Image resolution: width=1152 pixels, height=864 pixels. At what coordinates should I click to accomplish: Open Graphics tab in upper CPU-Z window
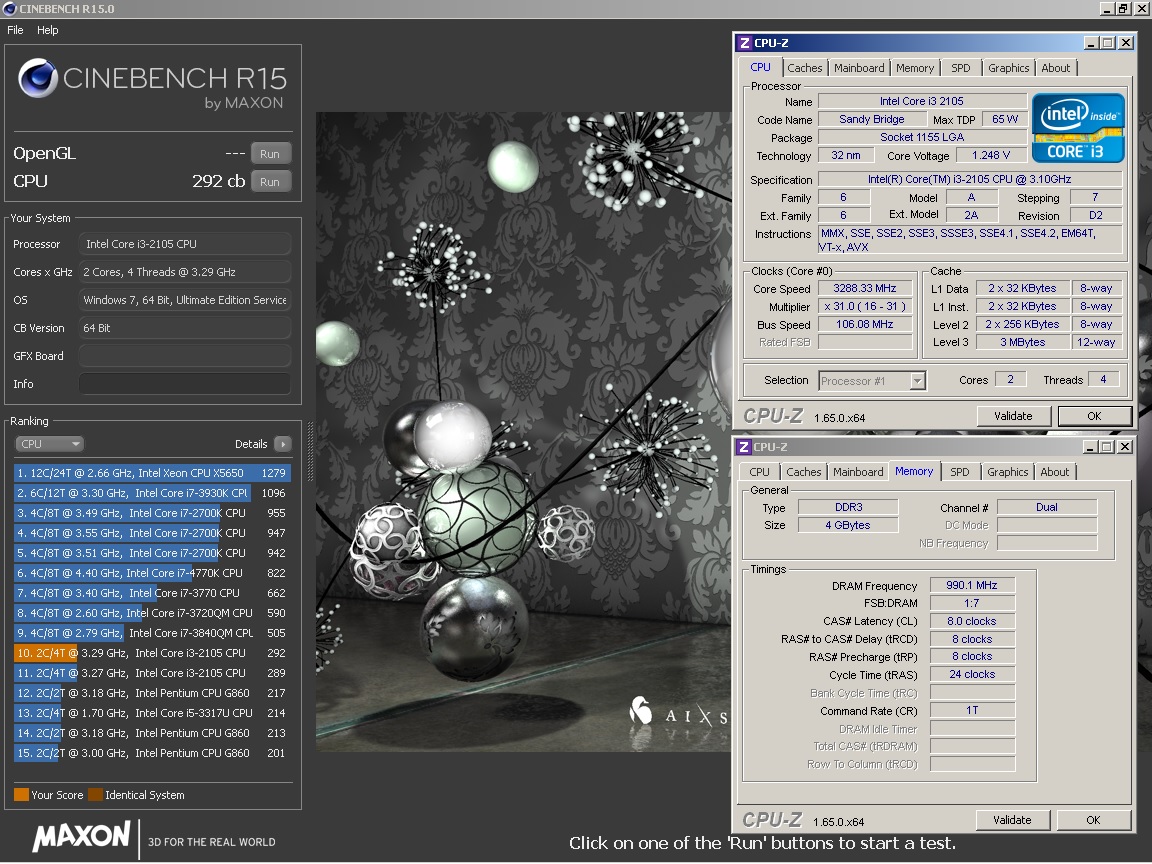1008,68
